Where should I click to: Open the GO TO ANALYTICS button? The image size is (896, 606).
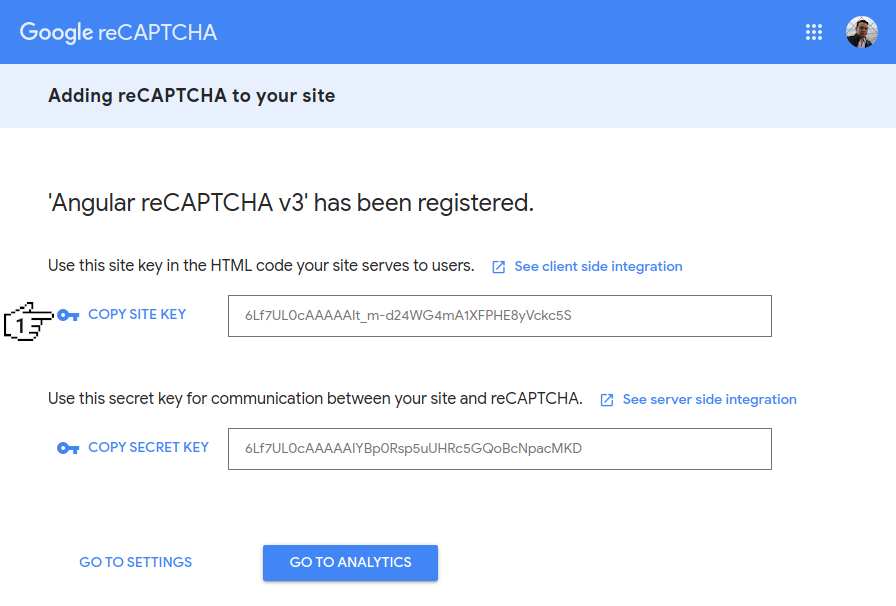tap(350, 562)
